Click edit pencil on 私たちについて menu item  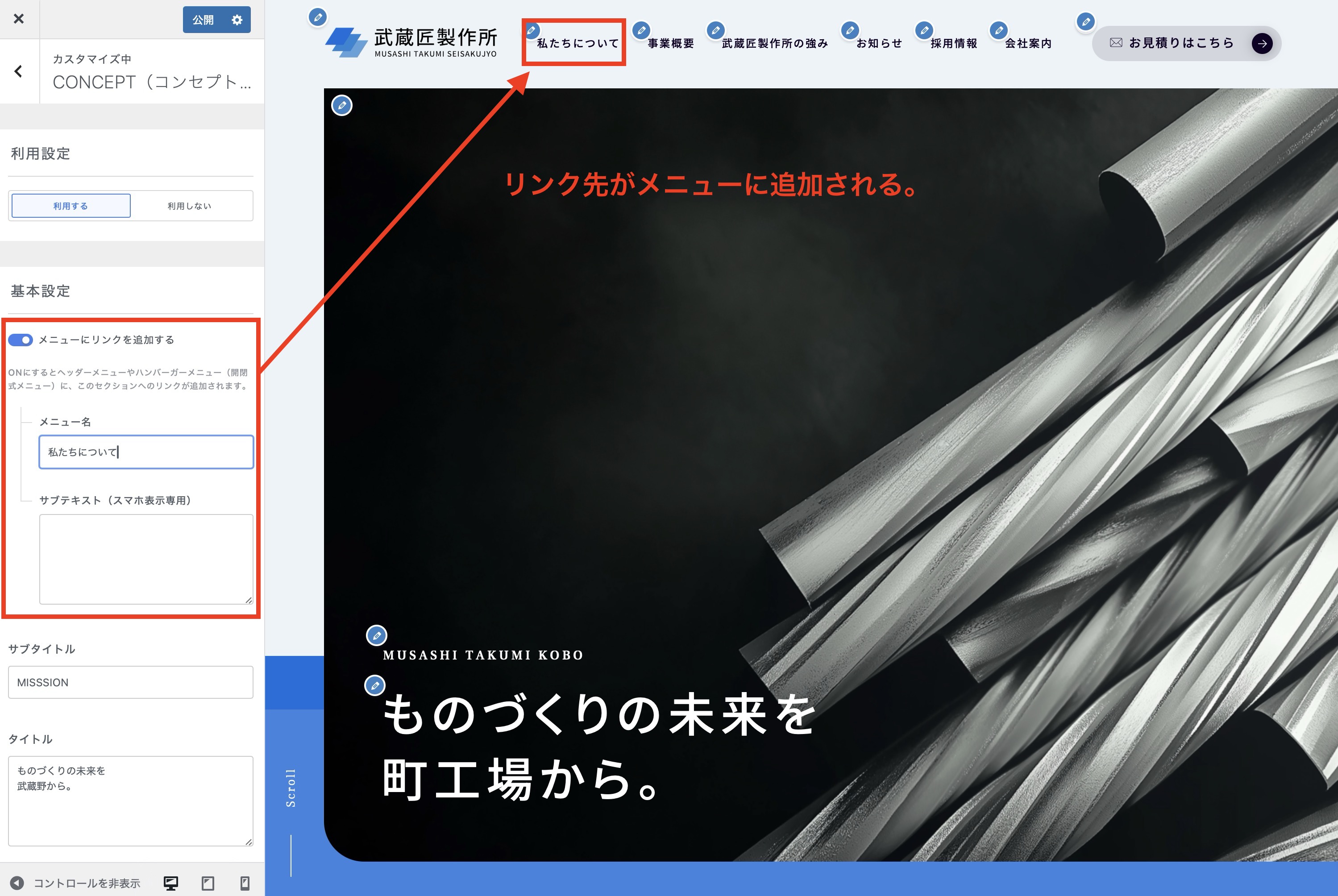click(532, 30)
